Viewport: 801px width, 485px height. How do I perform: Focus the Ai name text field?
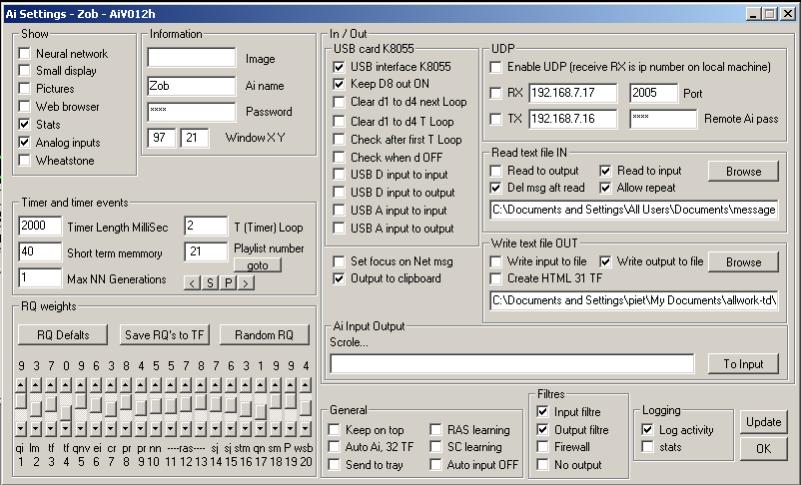pyautogui.click(x=191, y=86)
